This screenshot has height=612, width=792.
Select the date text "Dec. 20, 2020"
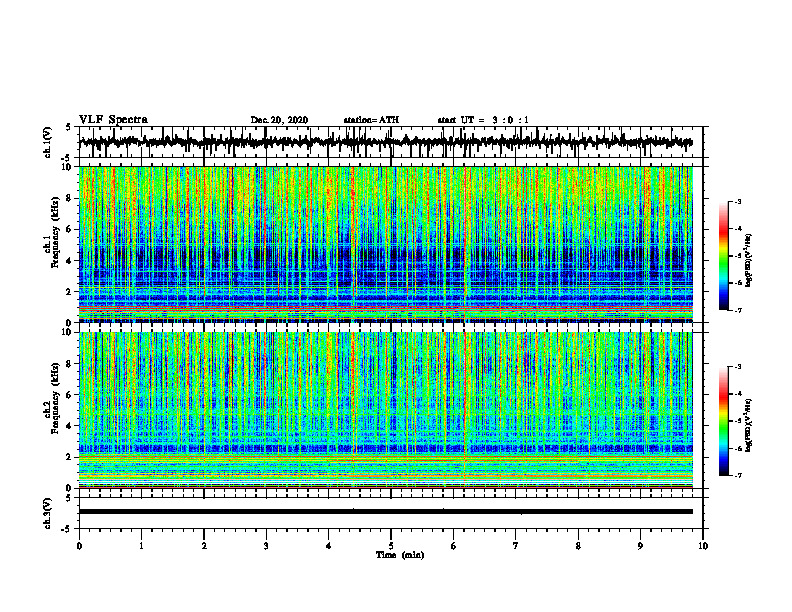pos(279,120)
